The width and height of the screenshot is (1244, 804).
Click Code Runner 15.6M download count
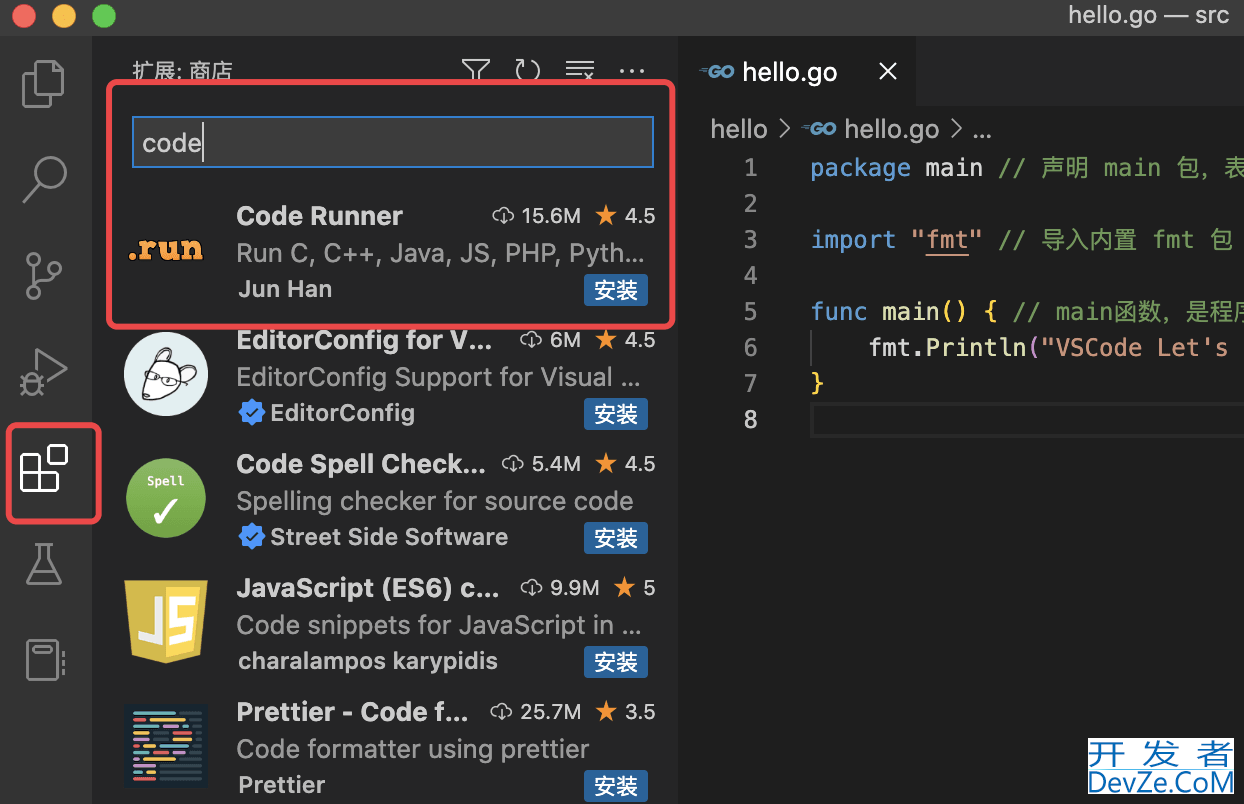(x=537, y=216)
